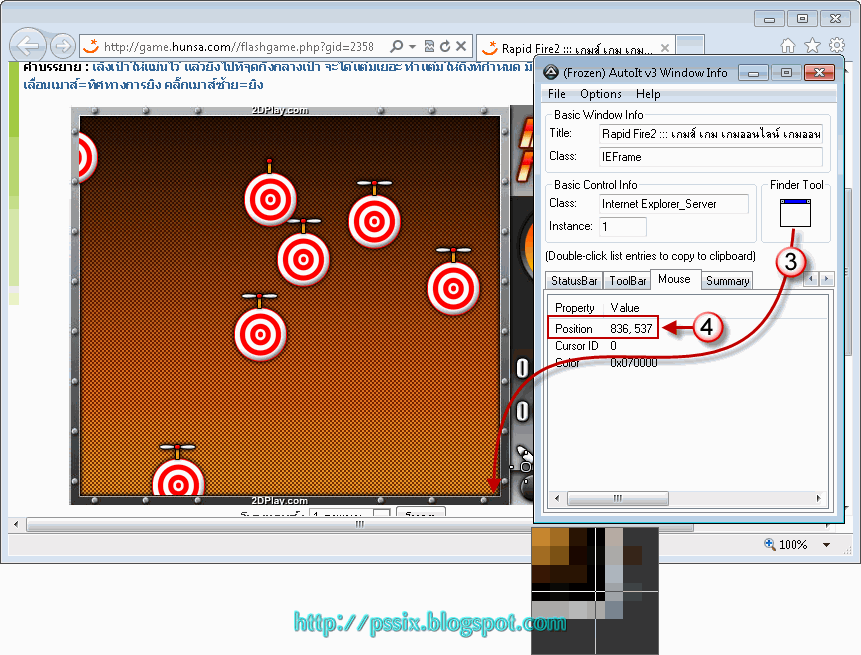Open a new blank browser tab

pyautogui.click(x=690, y=46)
